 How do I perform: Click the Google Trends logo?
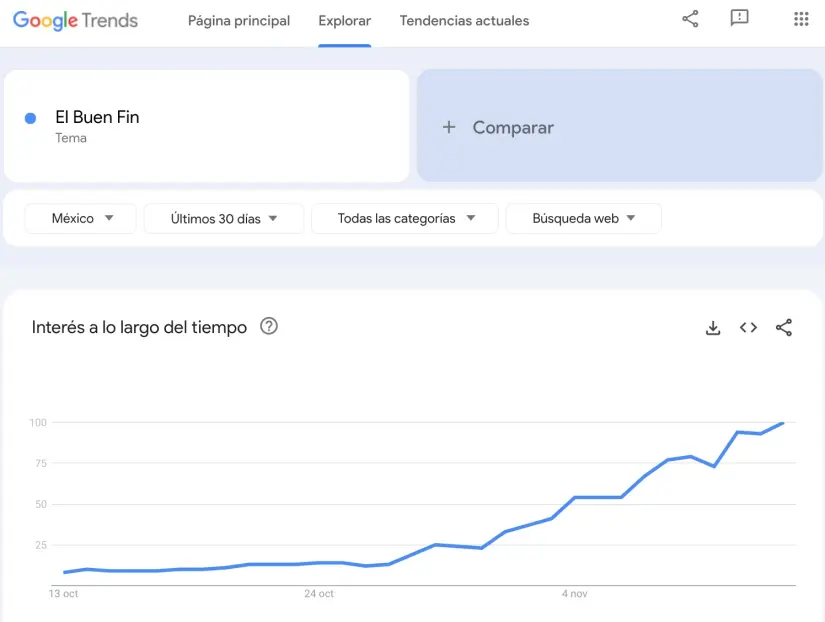(75, 20)
